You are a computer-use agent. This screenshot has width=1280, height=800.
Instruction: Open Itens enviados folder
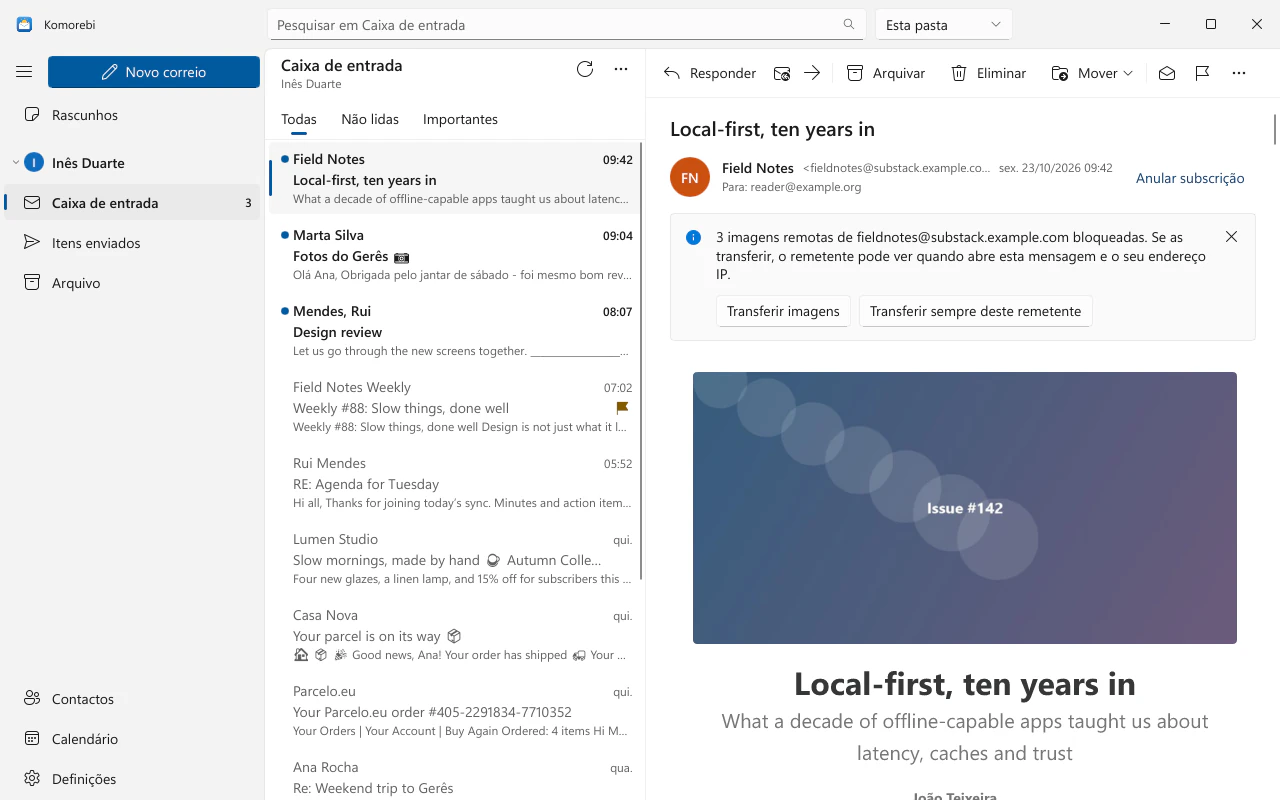coord(132,243)
